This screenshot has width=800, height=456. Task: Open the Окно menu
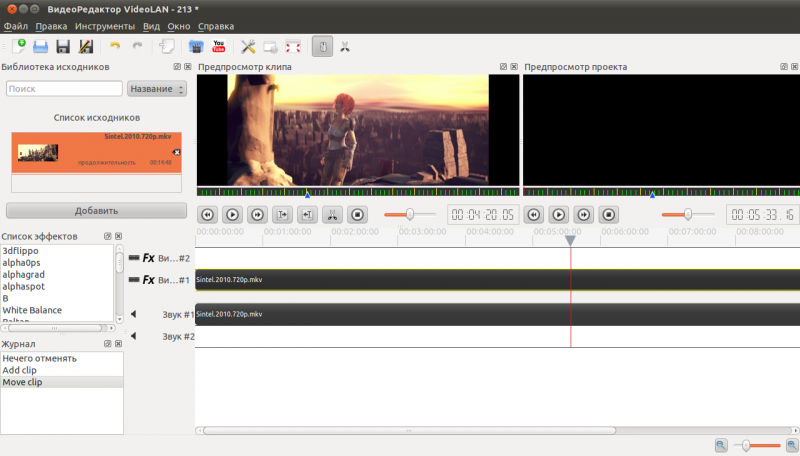[179, 26]
